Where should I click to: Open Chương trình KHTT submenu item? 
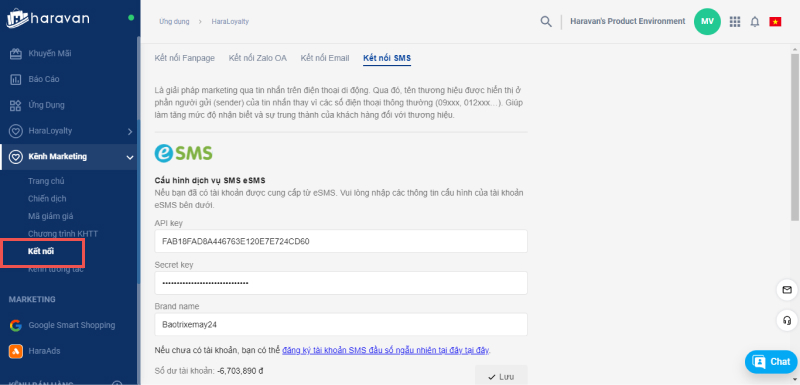[x=63, y=234]
